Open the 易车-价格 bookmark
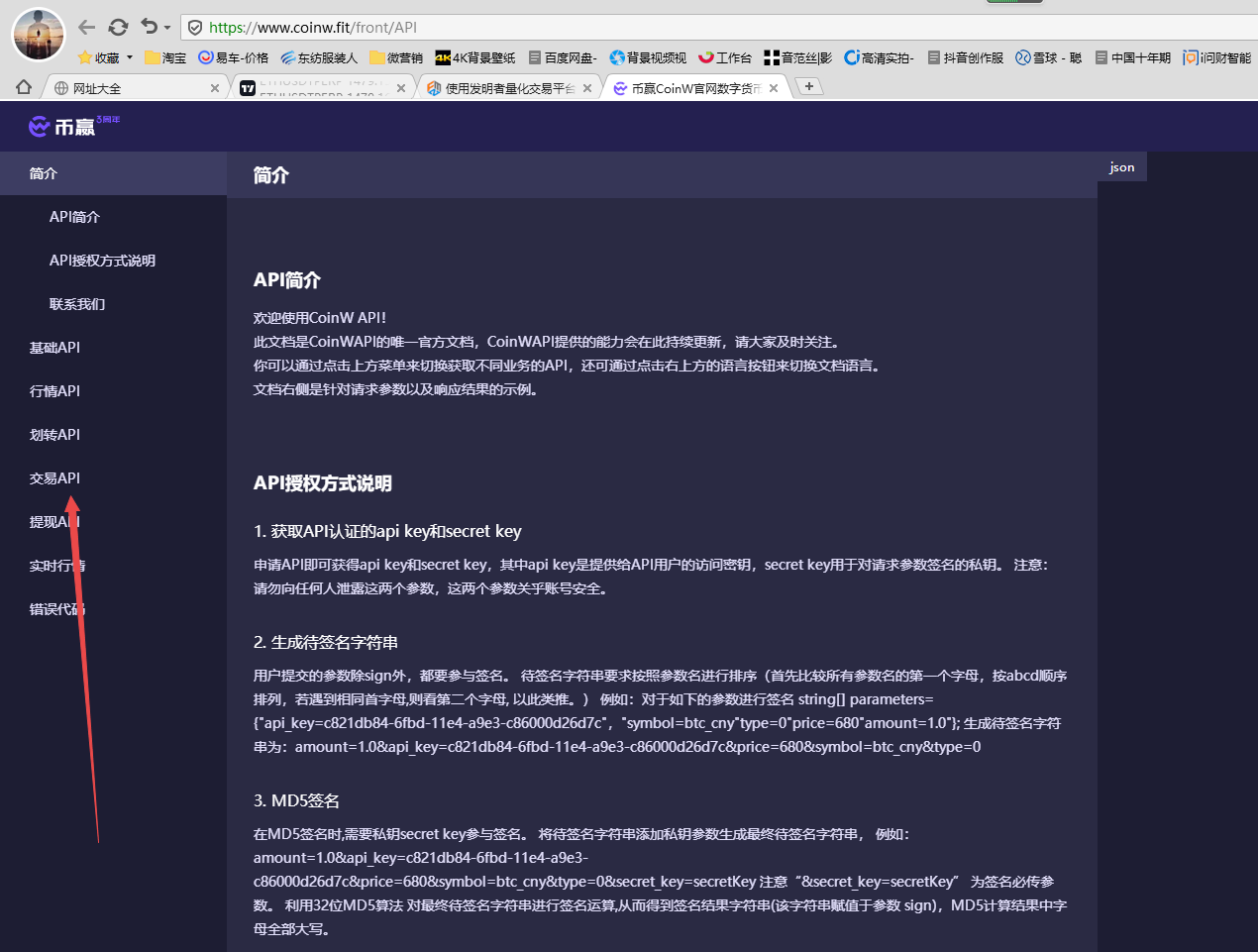Viewport: 1258px width, 952px height. [233, 57]
